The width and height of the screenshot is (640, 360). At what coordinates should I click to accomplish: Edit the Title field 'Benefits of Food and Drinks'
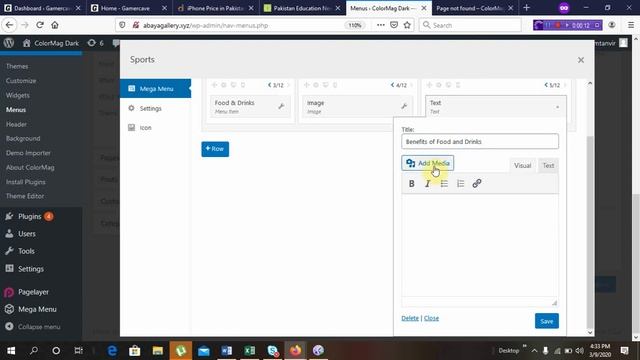pos(480,142)
